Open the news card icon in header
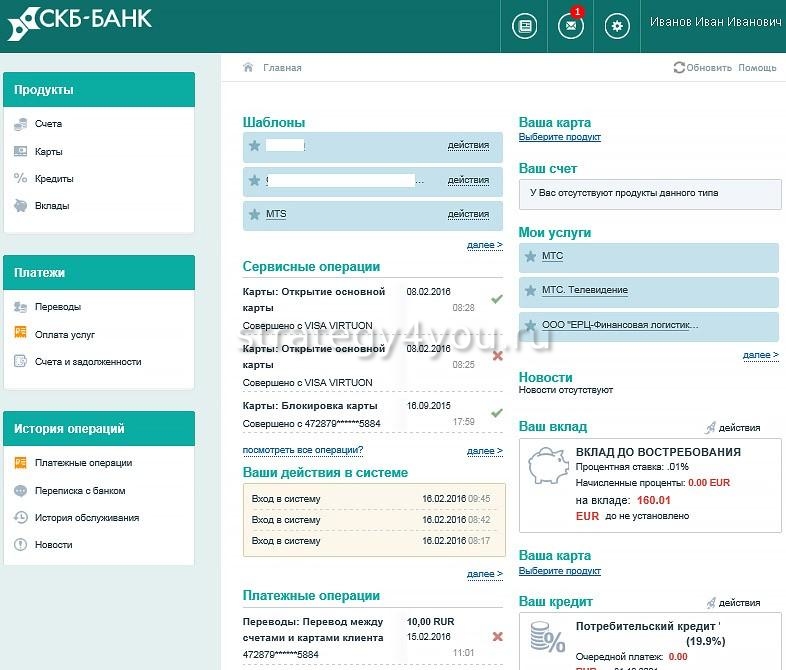 (x=523, y=27)
